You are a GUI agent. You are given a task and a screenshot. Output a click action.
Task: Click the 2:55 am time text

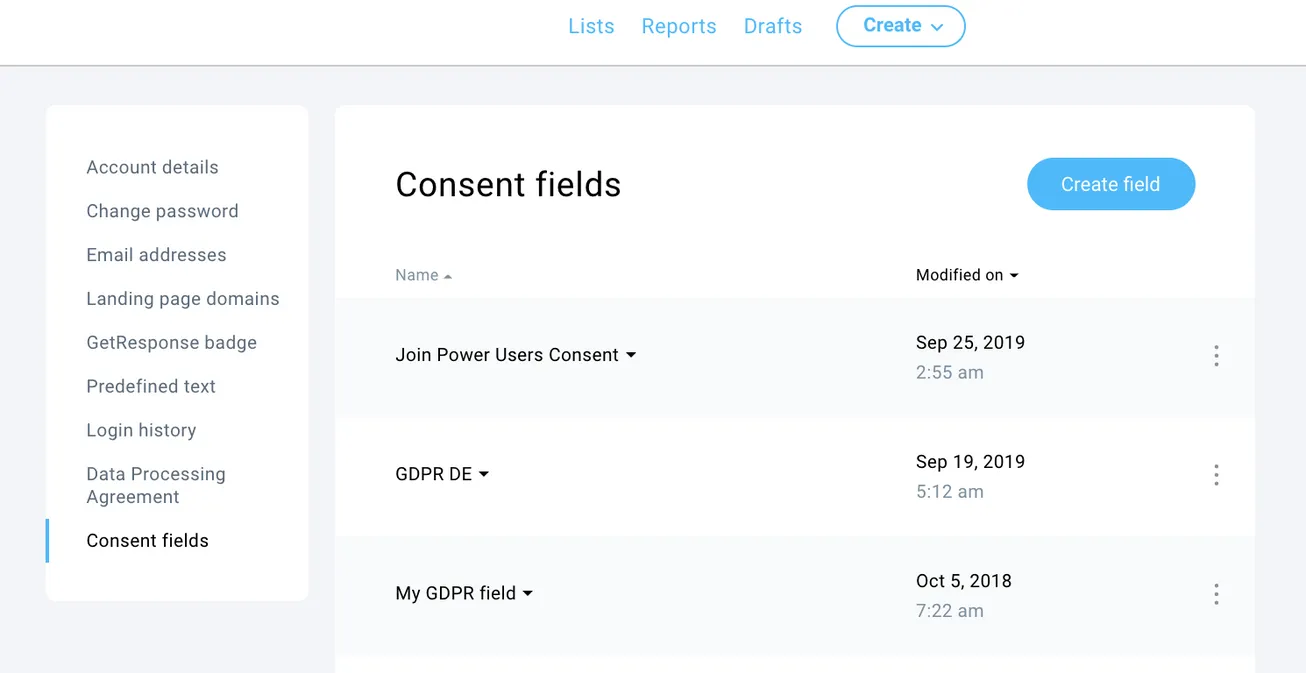[950, 373]
